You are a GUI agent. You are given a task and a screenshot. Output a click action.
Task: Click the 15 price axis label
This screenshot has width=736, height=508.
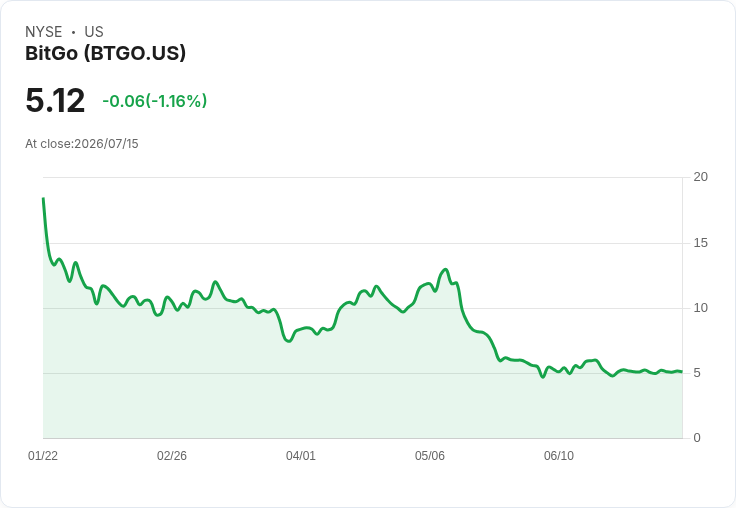[x=700, y=243]
